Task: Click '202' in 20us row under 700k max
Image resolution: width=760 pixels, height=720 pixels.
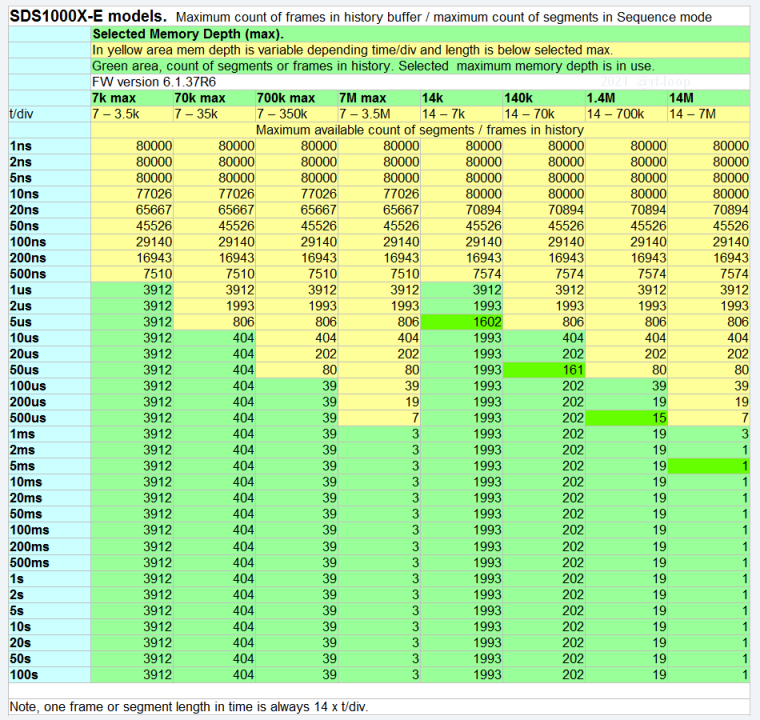Action: 297,354
